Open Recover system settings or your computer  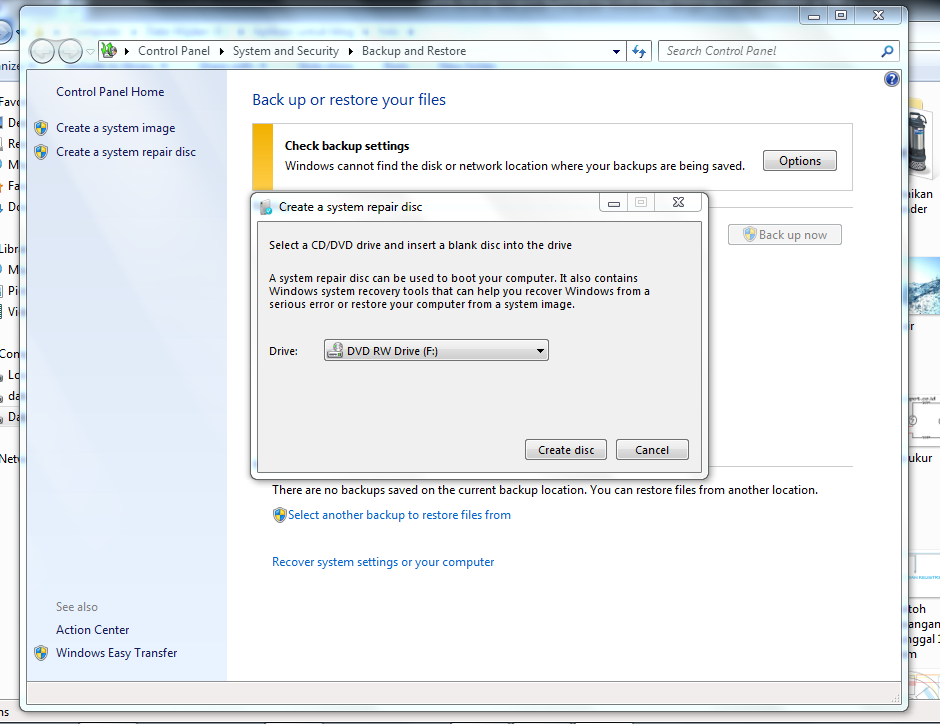coord(383,561)
